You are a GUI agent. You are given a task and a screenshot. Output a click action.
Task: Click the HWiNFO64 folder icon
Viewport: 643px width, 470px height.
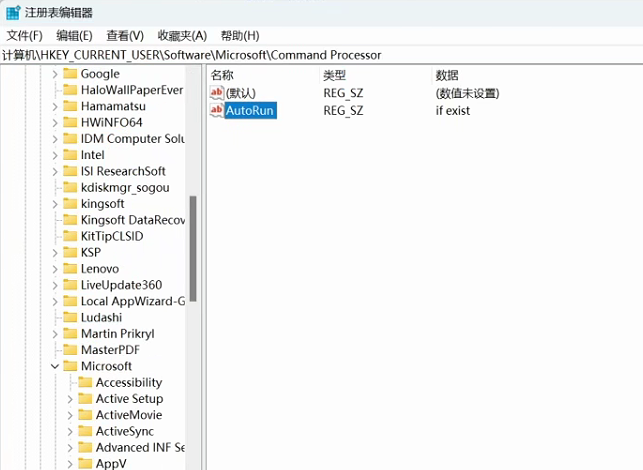click(70, 123)
